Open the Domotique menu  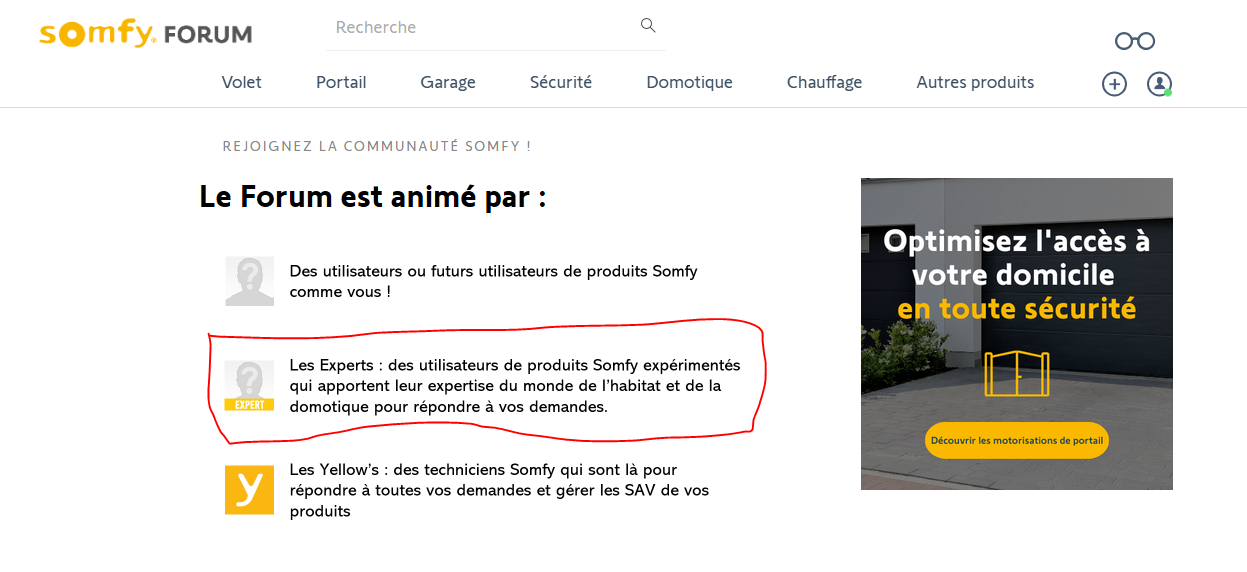689,83
